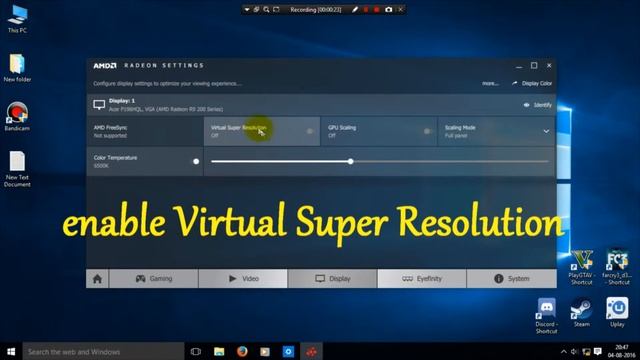Select the farcry3 shortcut icon

coord(617,267)
